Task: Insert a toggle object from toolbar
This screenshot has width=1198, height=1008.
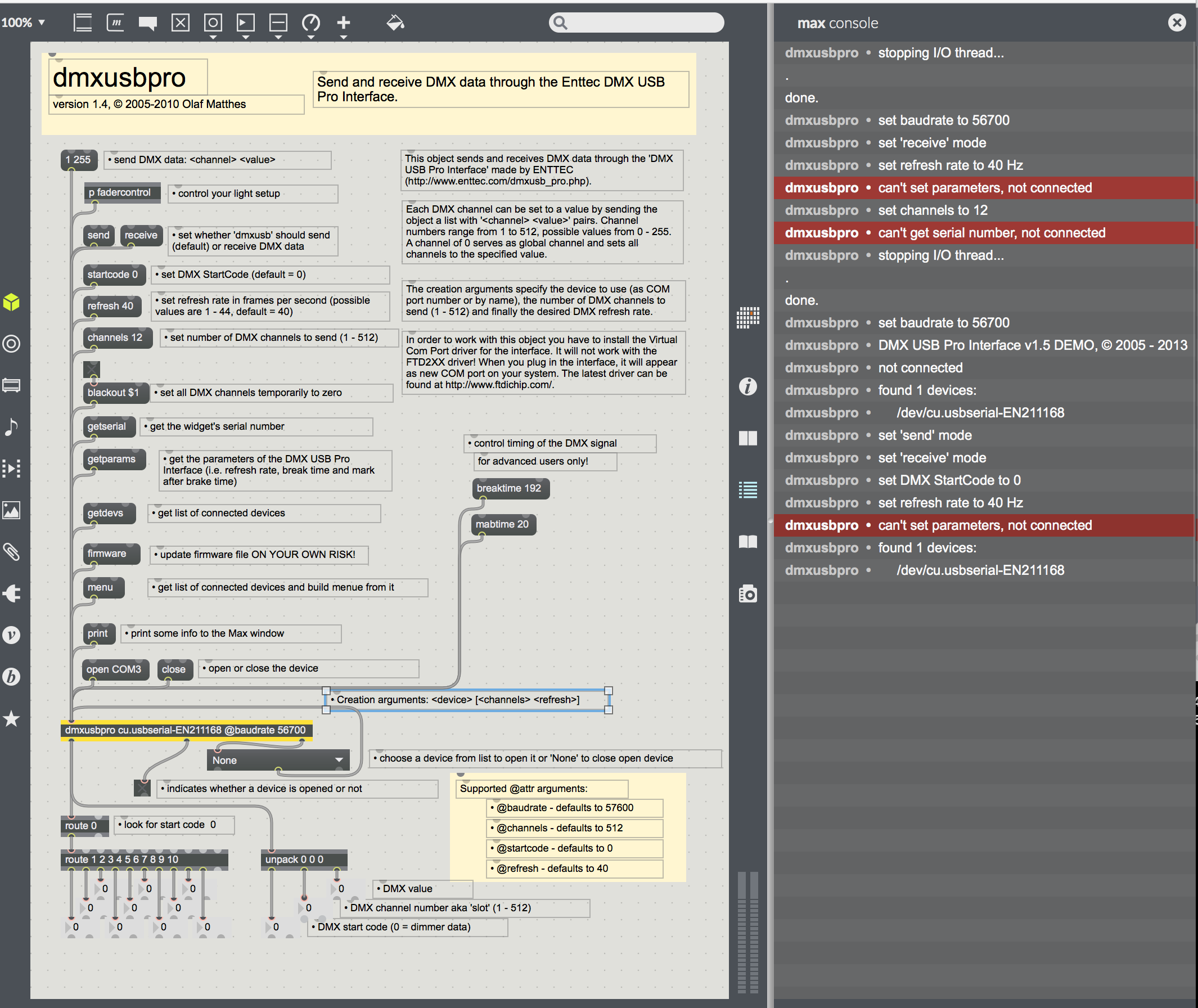Action: point(181,23)
